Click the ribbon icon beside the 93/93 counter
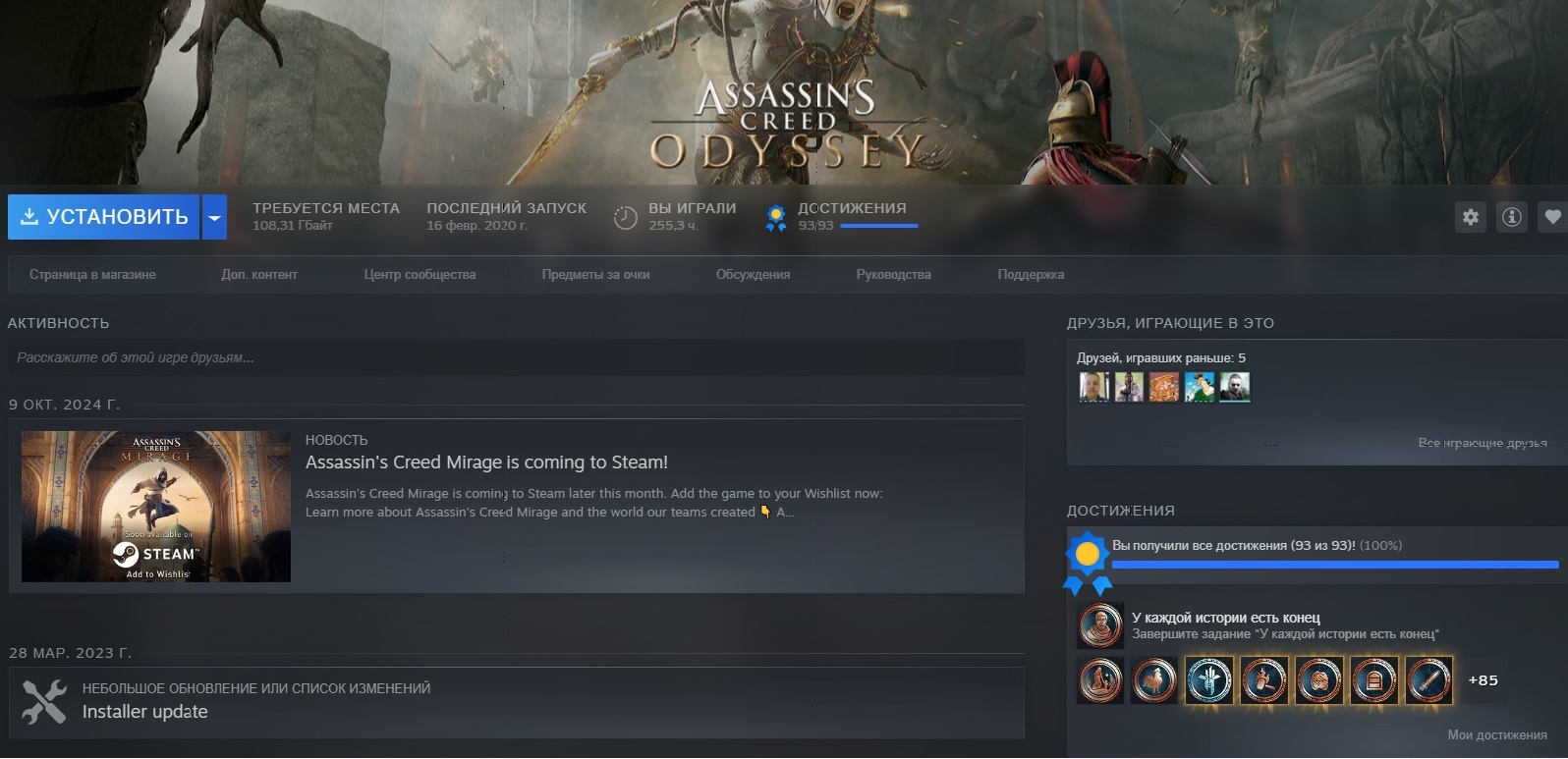This screenshot has width=1568, height=759. tap(776, 217)
